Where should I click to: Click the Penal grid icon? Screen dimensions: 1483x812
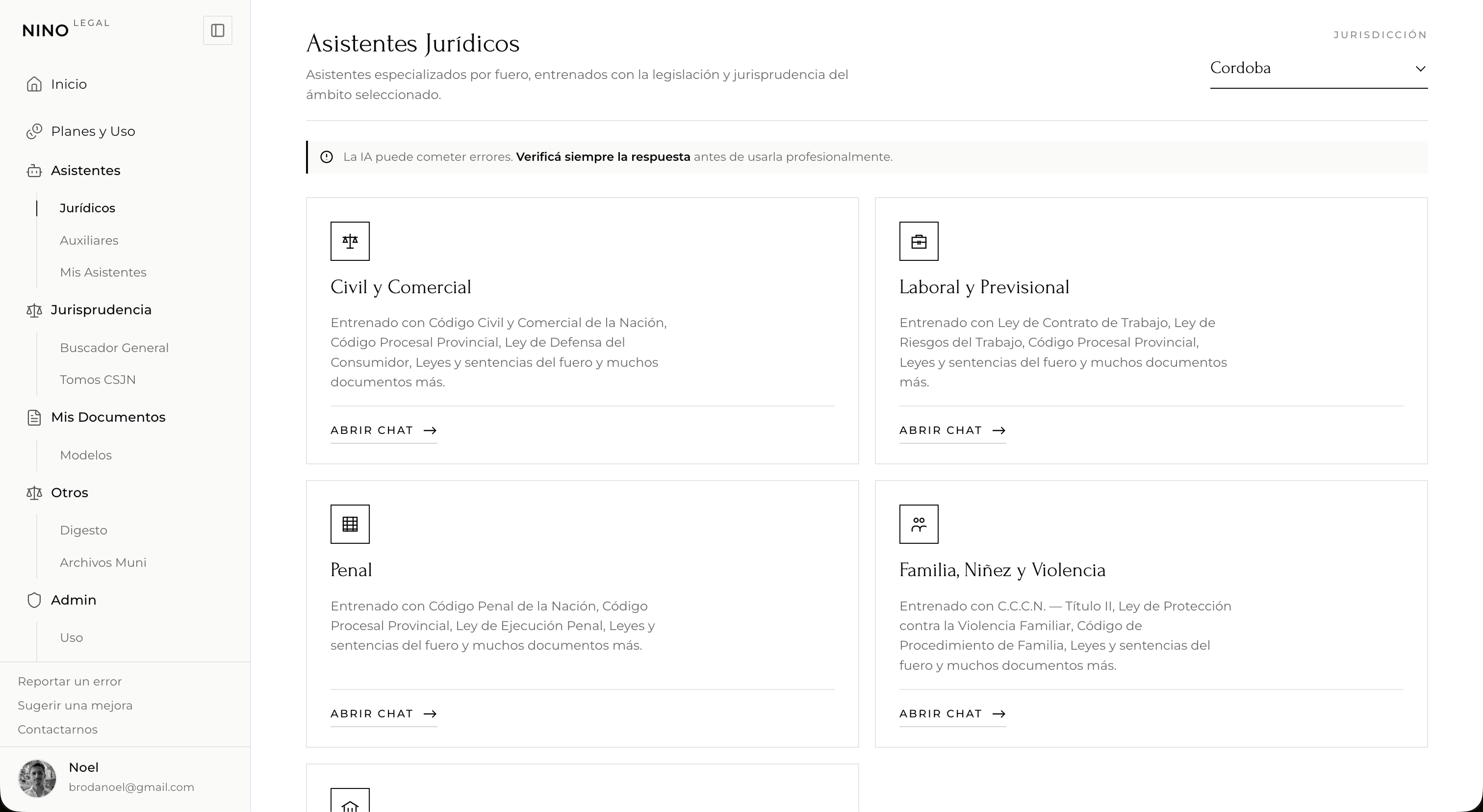click(x=350, y=524)
